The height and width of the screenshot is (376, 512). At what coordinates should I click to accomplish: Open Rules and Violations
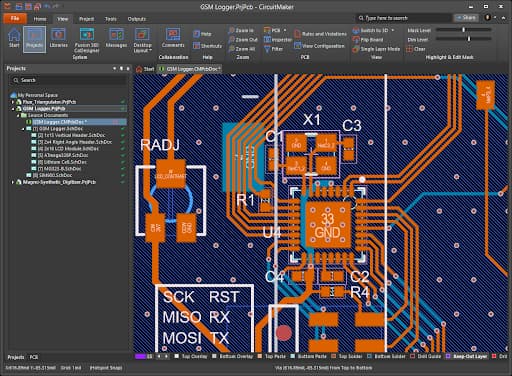[320, 34]
